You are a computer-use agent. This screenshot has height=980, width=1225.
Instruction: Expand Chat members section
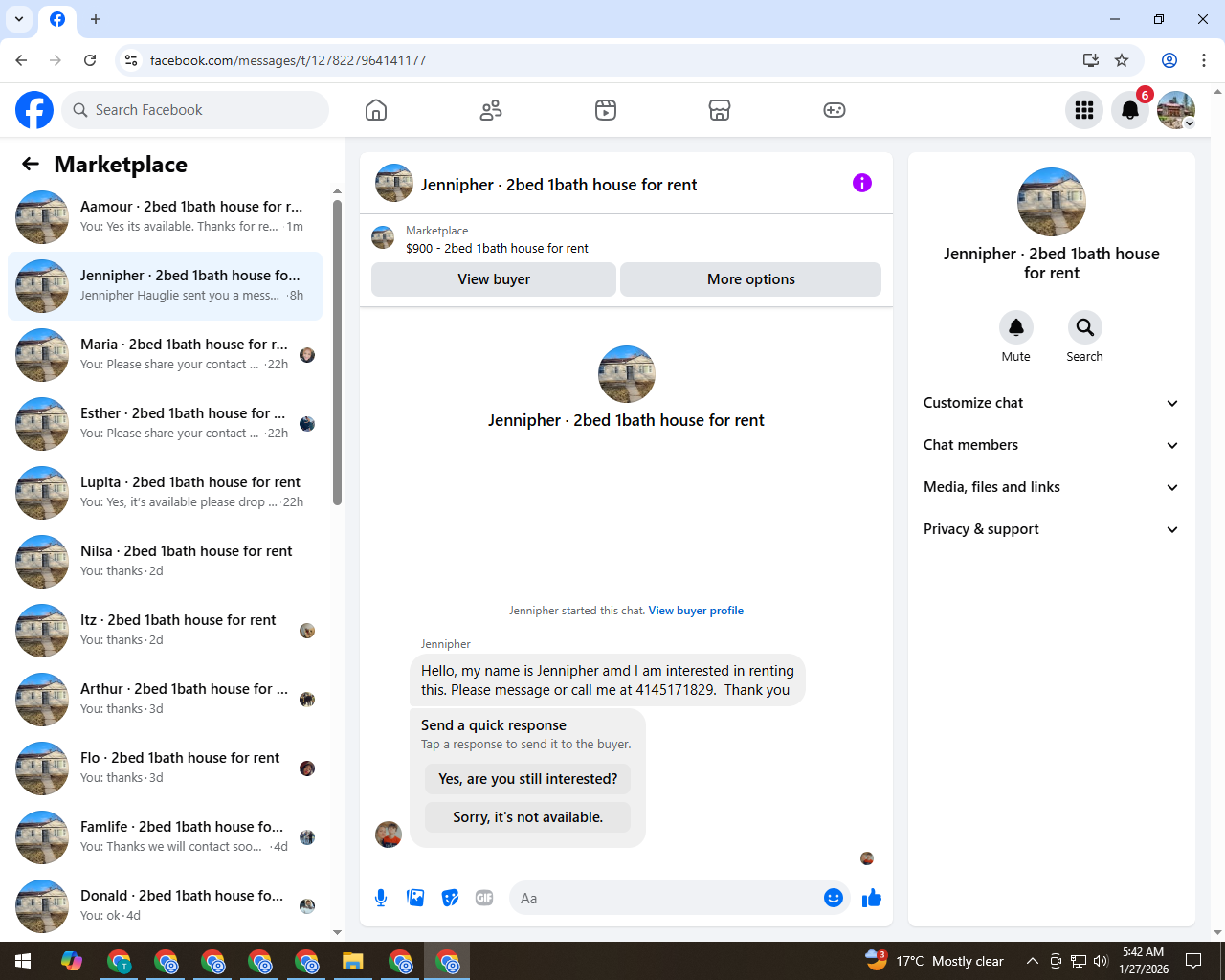1051,445
